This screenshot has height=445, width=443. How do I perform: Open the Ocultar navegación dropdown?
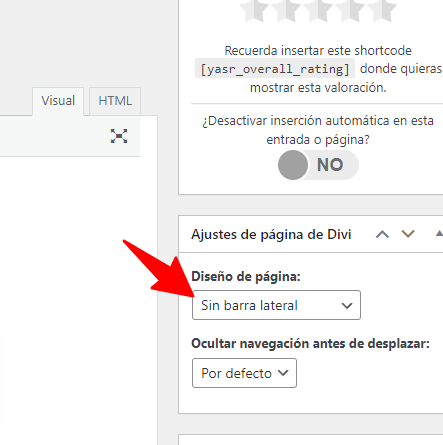pyautogui.click(x=244, y=373)
